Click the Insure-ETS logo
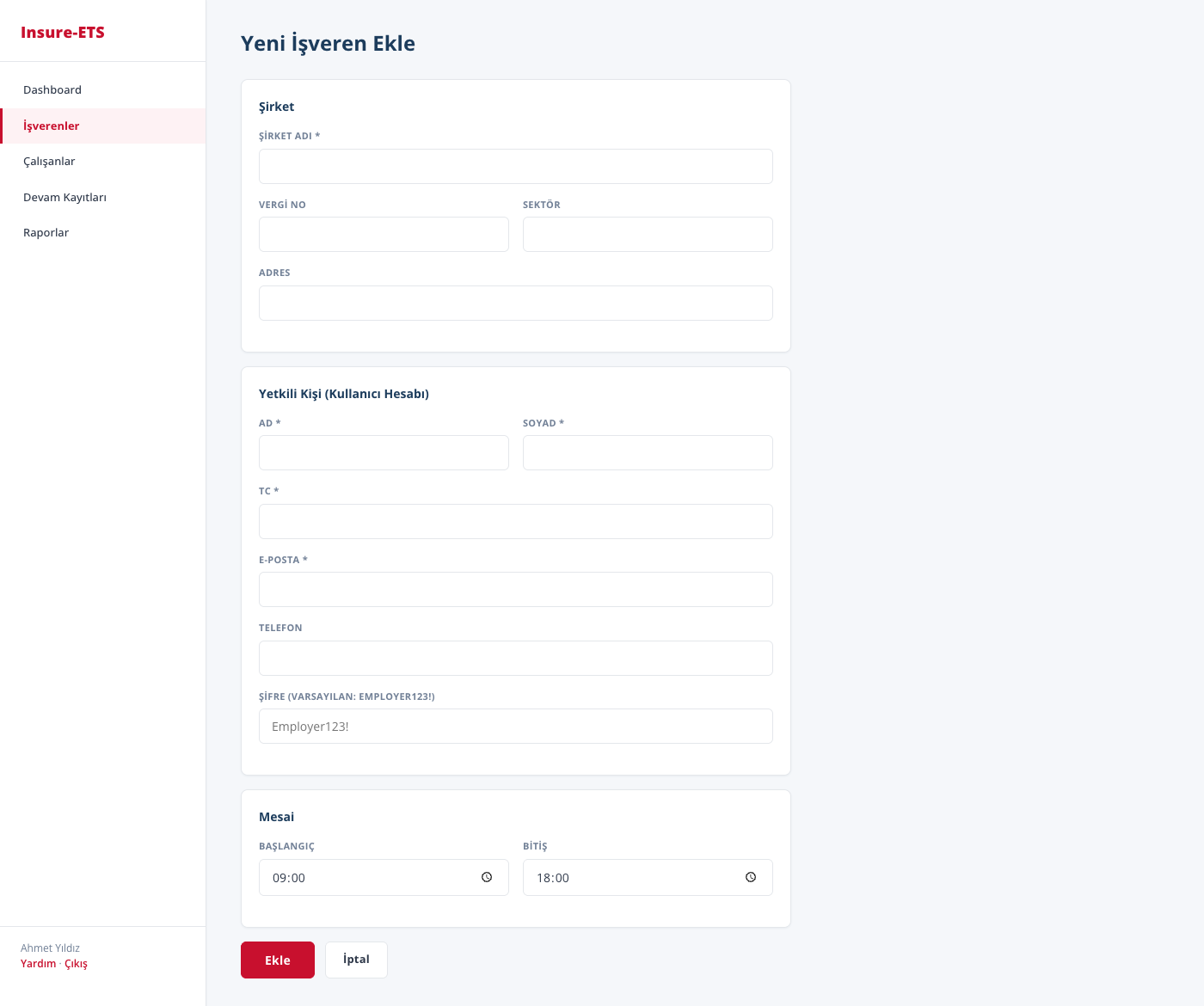The image size is (1204, 1006). click(x=63, y=33)
